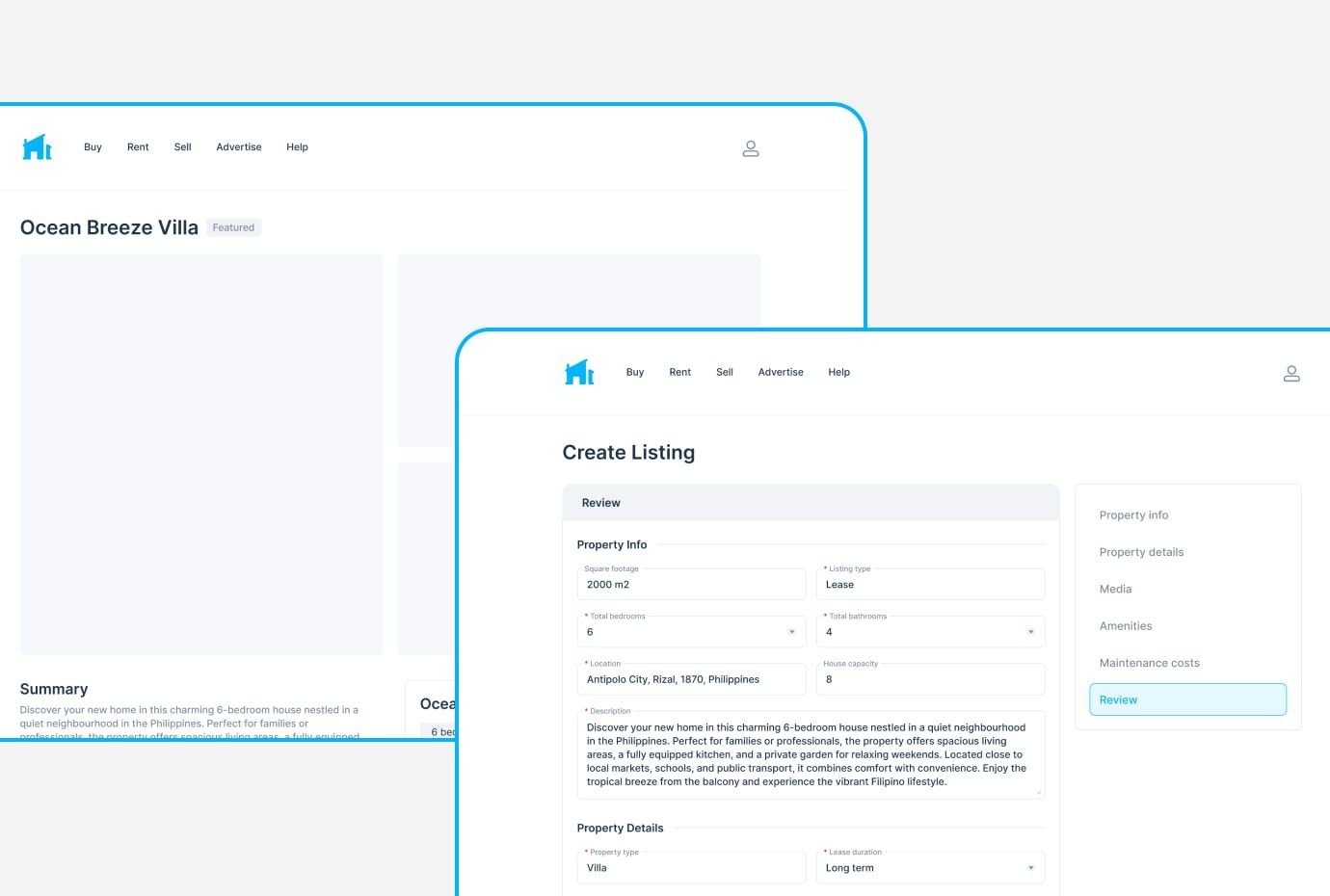Click the Listing type field
This screenshot has width=1330, height=896.
931,585
